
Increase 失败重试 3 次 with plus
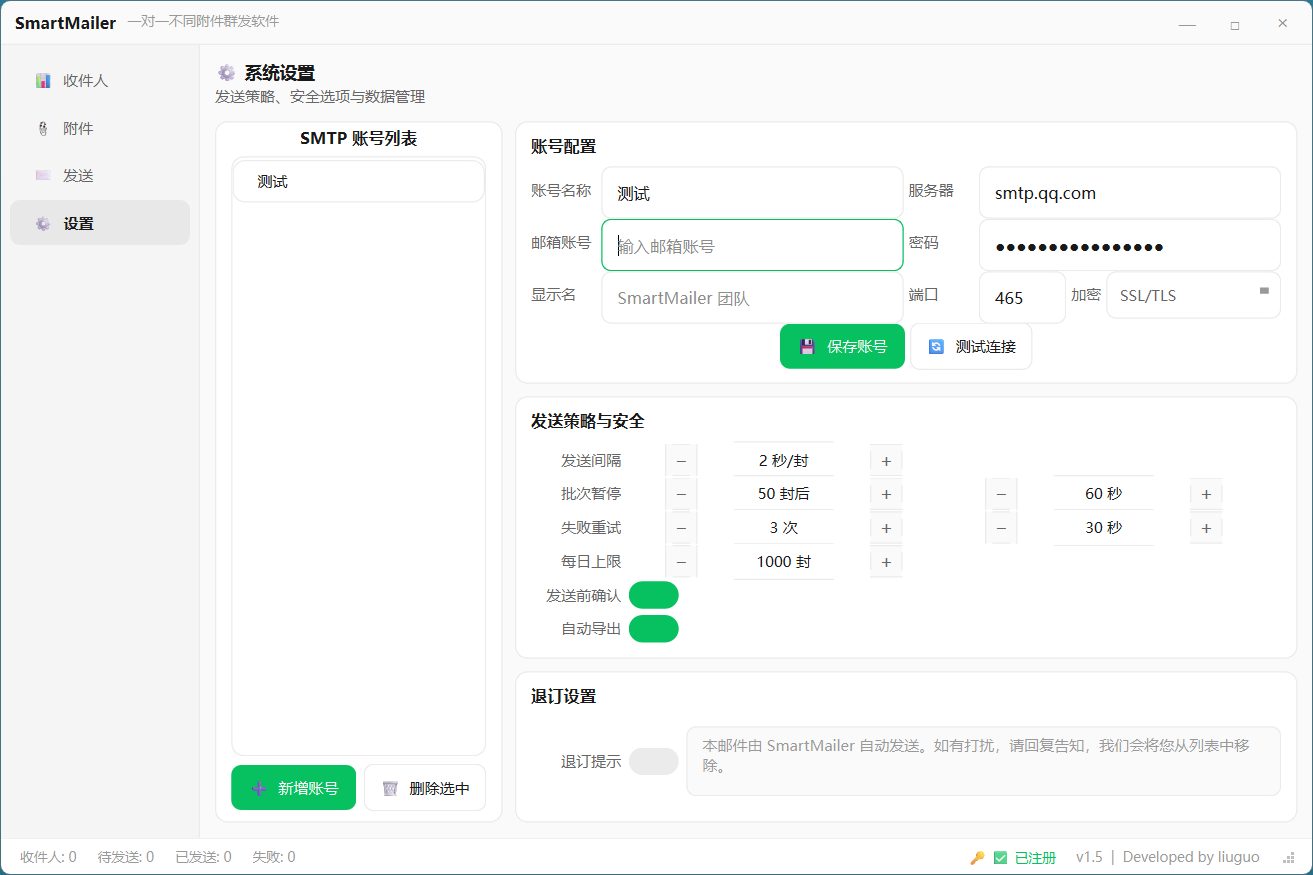pyautogui.click(x=886, y=528)
